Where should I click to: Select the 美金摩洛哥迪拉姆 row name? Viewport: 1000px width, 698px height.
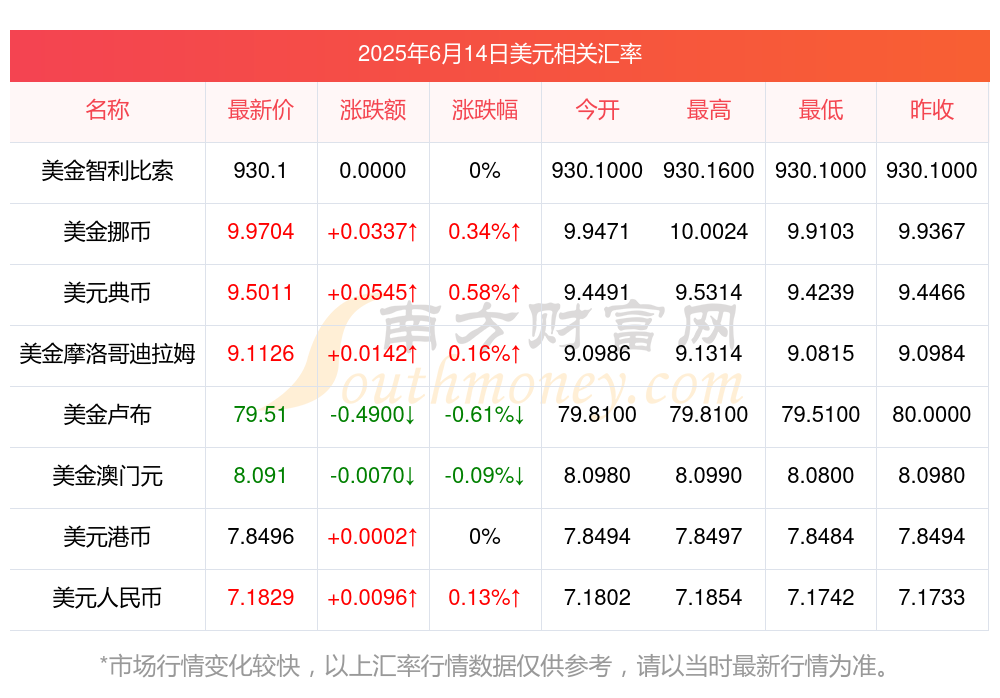[107, 353]
